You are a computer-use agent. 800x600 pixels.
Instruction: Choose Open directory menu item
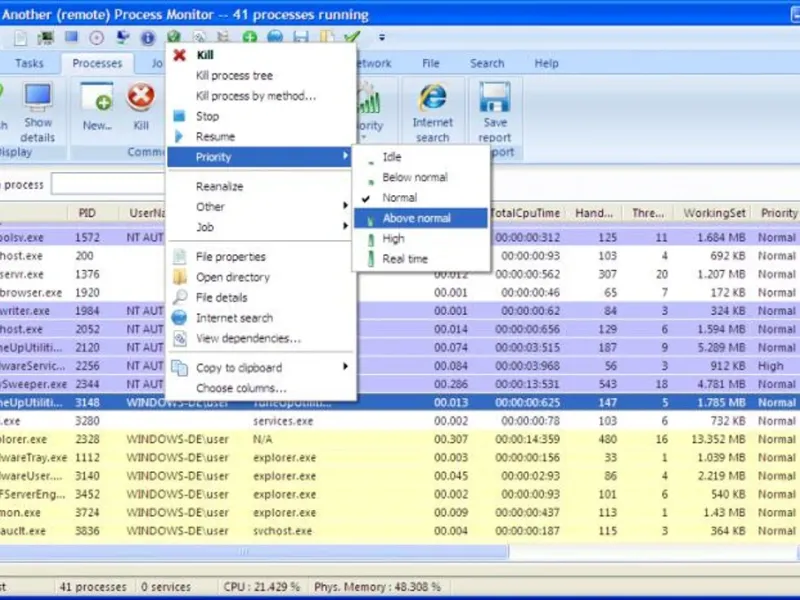pos(260,277)
